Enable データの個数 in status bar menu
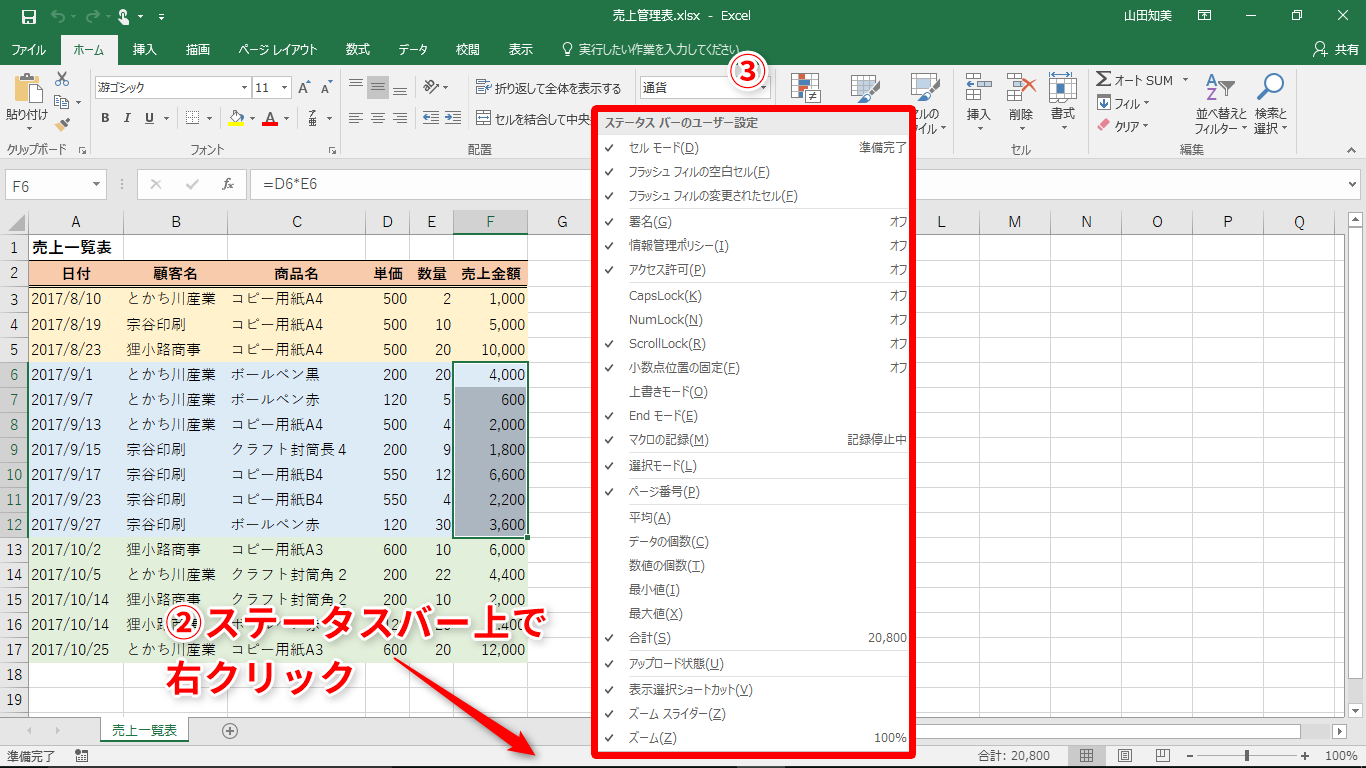This screenshot has width=1366, height=768. point(755,542)
